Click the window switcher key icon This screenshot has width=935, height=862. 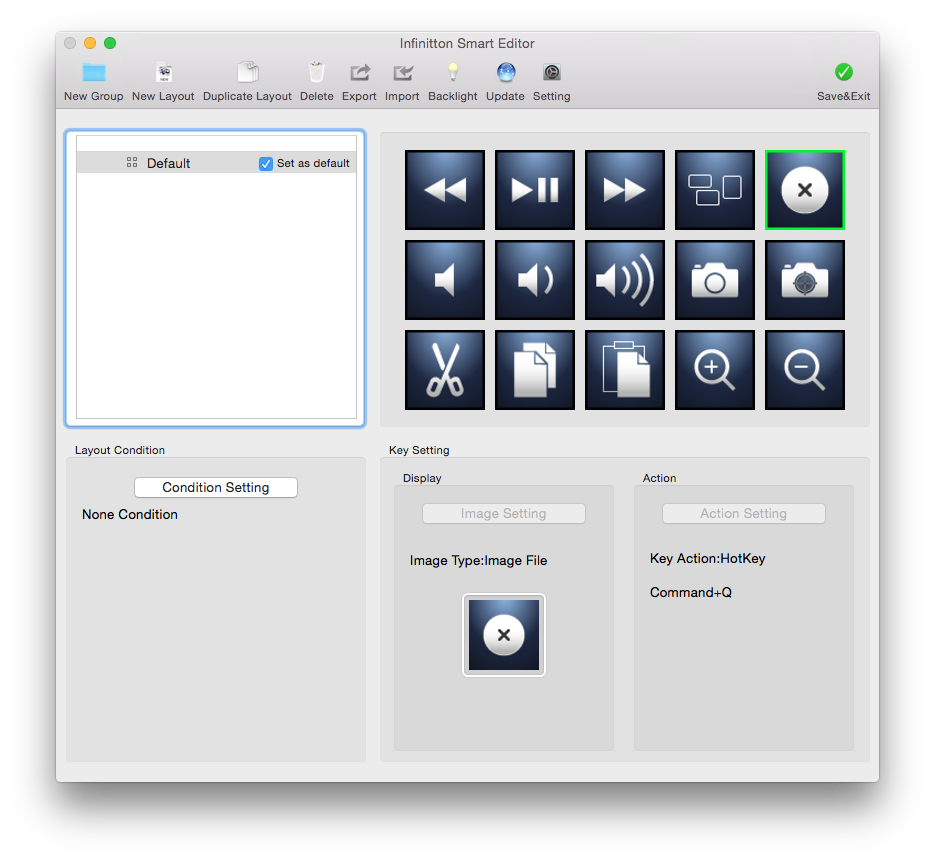tap(715, 190)
